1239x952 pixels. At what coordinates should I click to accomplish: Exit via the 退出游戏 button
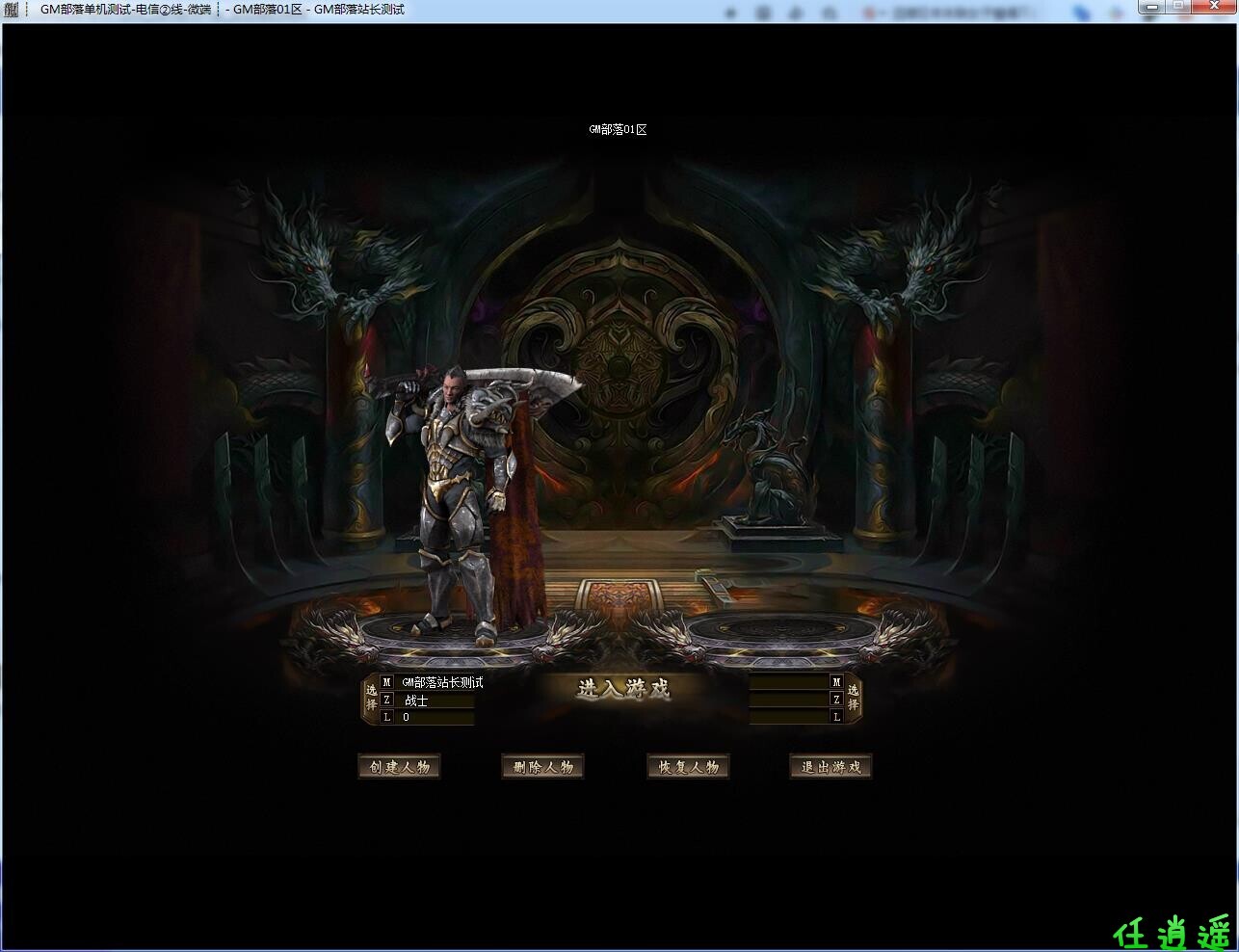tap(830, 767)
